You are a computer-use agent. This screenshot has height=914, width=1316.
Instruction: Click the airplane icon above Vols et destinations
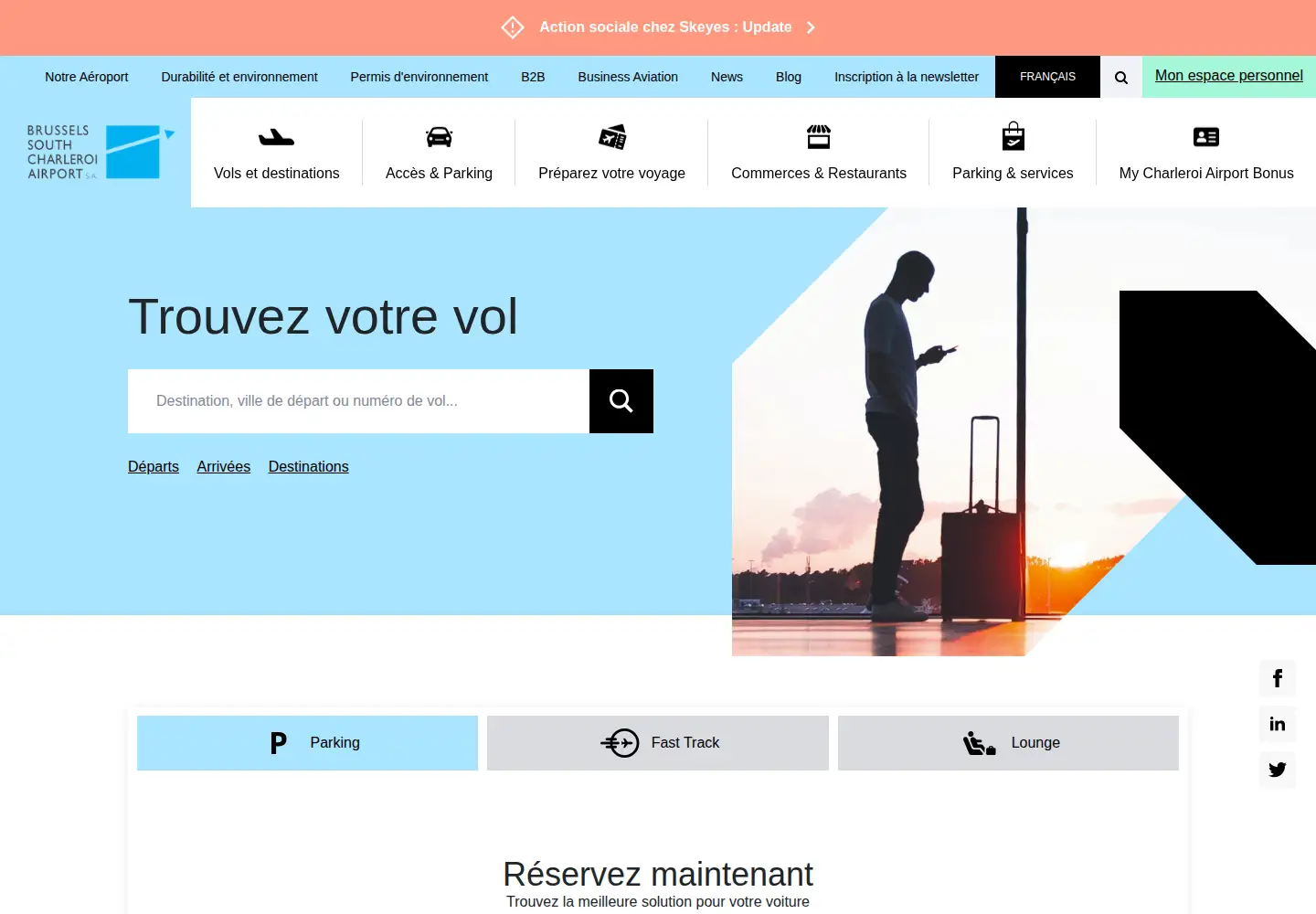(276, 138)
